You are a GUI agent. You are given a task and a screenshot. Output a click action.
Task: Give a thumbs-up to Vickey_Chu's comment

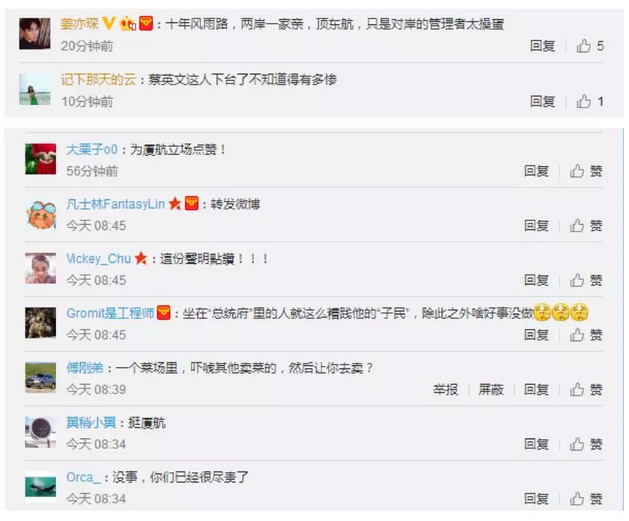pos(586,280)
